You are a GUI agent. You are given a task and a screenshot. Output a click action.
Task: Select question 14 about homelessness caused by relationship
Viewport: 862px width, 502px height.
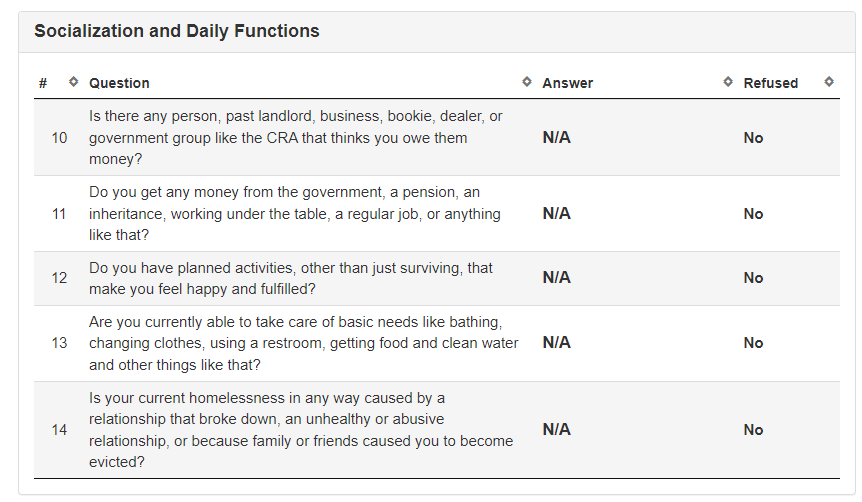(x=300, y=430)
